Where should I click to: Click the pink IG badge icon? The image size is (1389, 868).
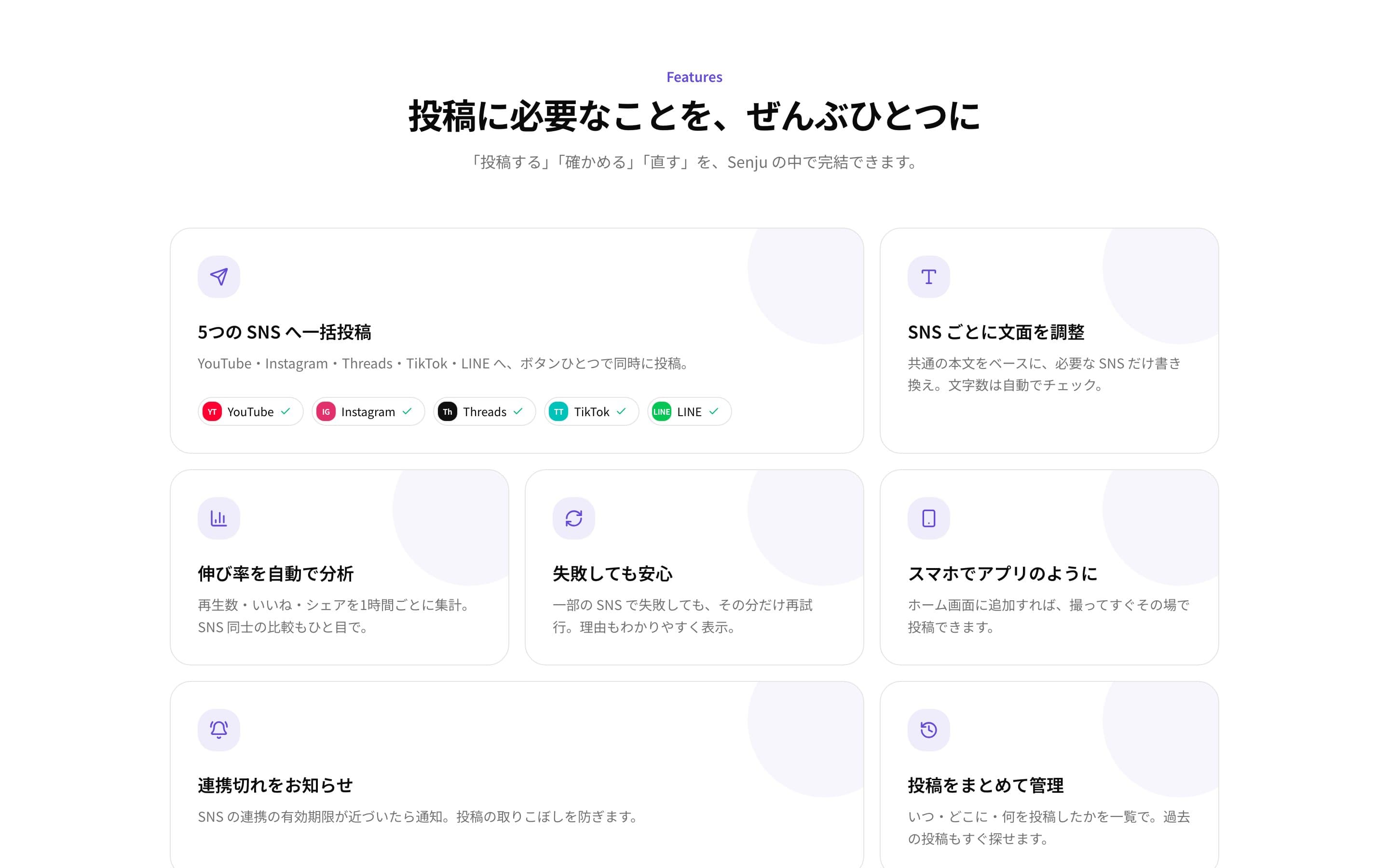pyautogui.click(x=326, y=412)
